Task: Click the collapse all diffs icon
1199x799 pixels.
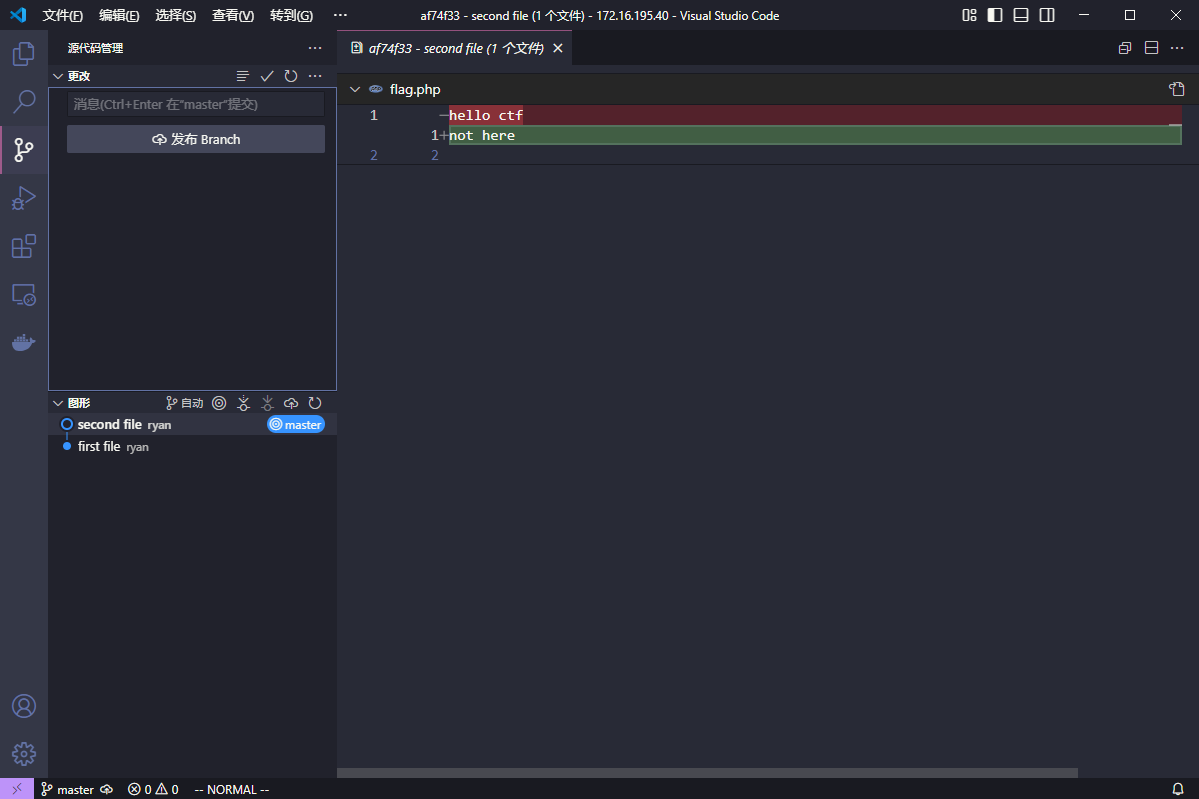Action: 1125,47
